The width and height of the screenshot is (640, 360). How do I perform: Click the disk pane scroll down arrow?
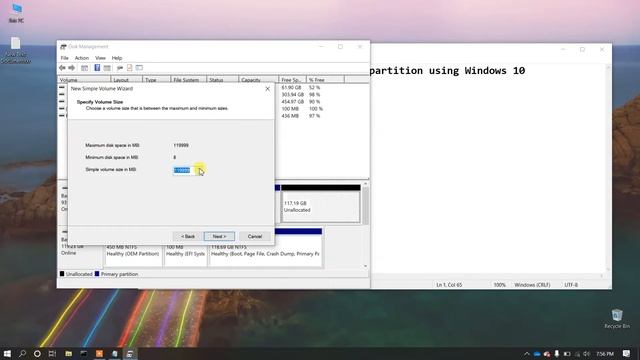[x=365, y=266]
